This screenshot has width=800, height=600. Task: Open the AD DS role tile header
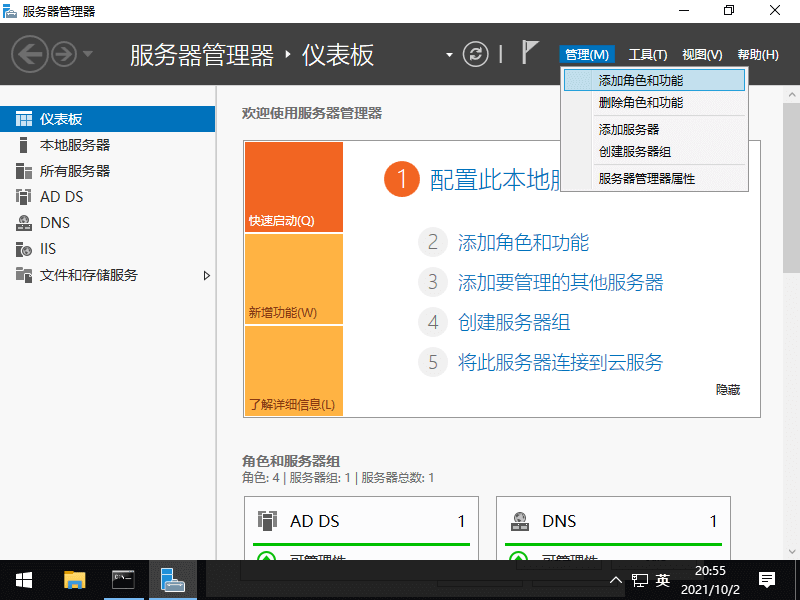[361, 521]
